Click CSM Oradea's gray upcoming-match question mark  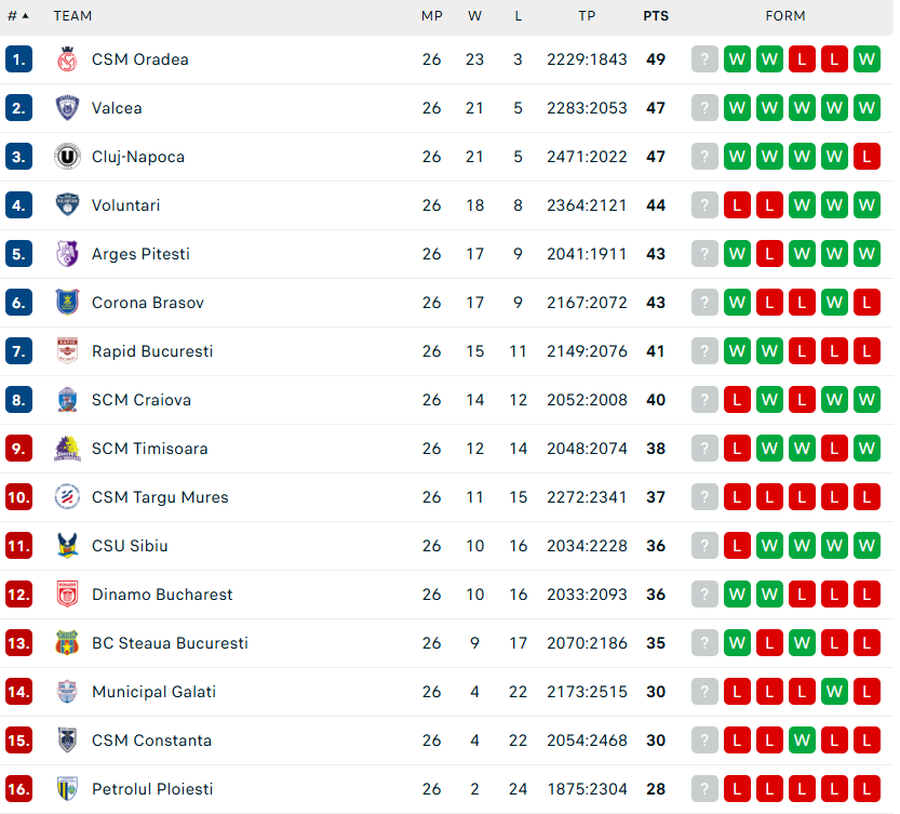pos(705,60)
